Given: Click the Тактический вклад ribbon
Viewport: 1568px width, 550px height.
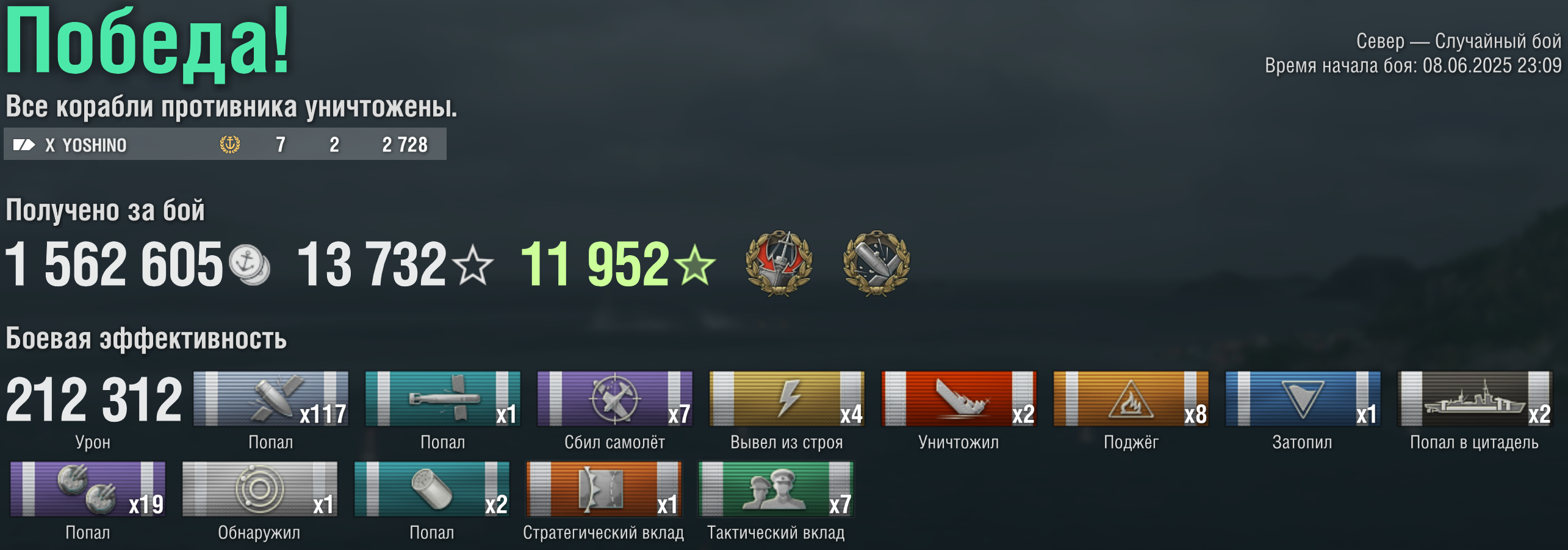Looking at the screenshot, I should (x=776, y=489).
